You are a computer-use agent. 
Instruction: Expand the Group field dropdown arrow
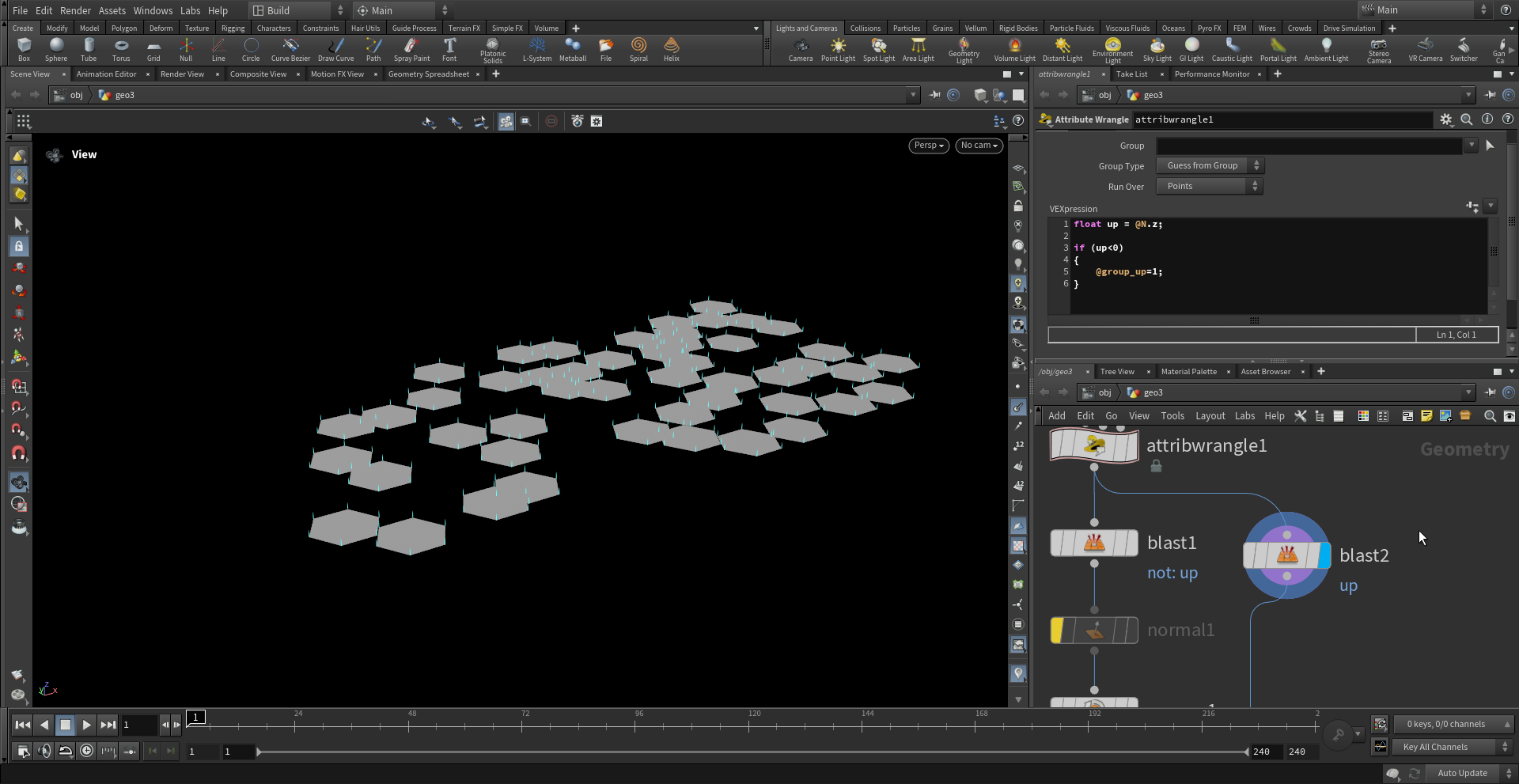click(x=1472, y=146)
